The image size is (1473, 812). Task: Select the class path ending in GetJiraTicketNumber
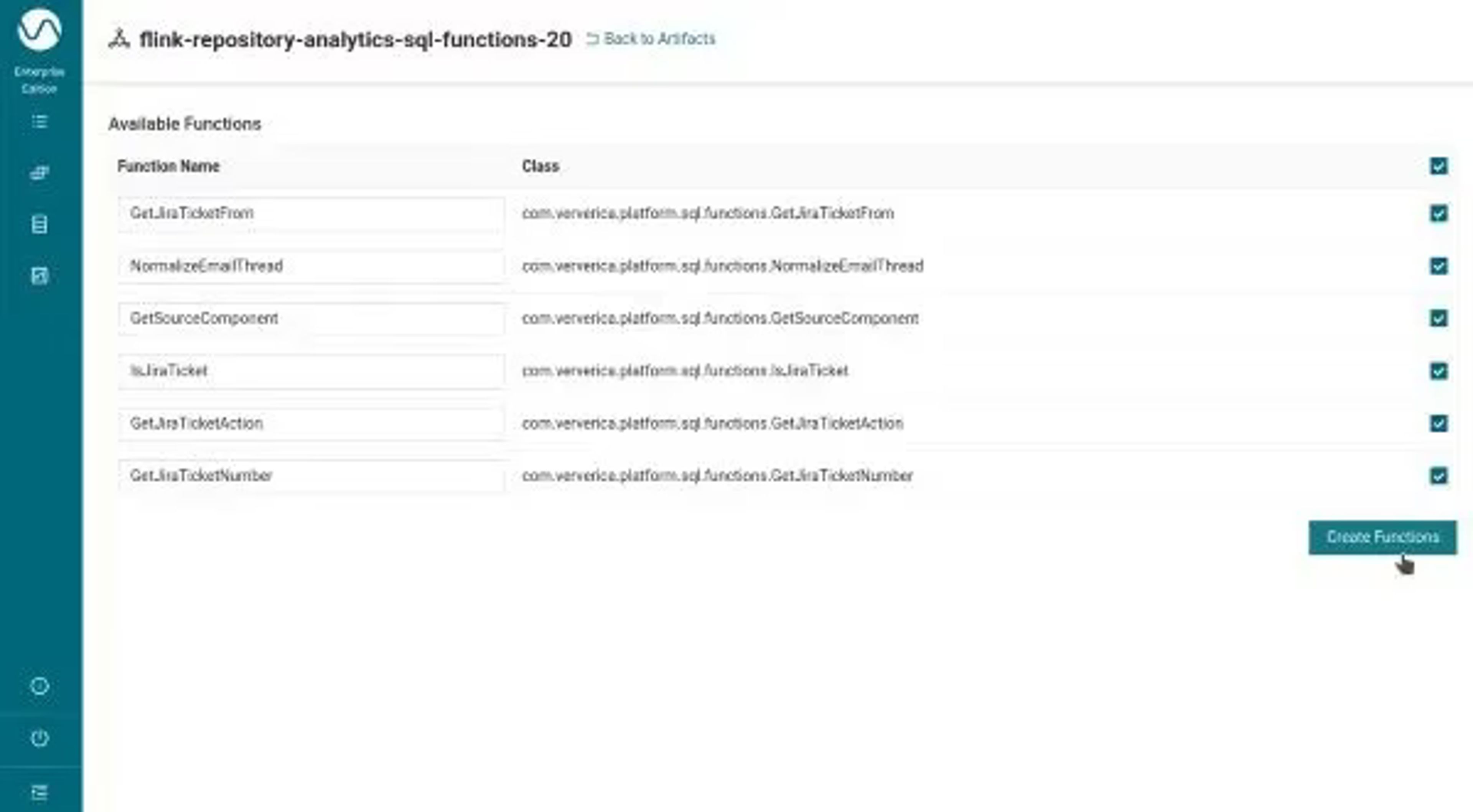pyautogui.click(x=718, y=475)
